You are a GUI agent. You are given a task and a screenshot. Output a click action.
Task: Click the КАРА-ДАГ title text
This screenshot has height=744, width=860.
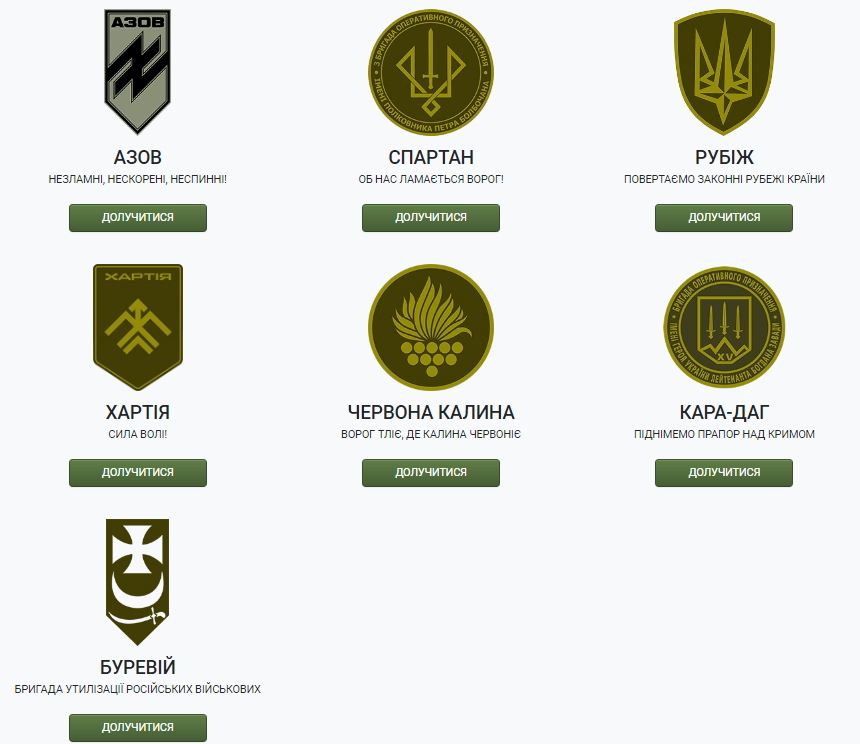(x=724, y=412)
